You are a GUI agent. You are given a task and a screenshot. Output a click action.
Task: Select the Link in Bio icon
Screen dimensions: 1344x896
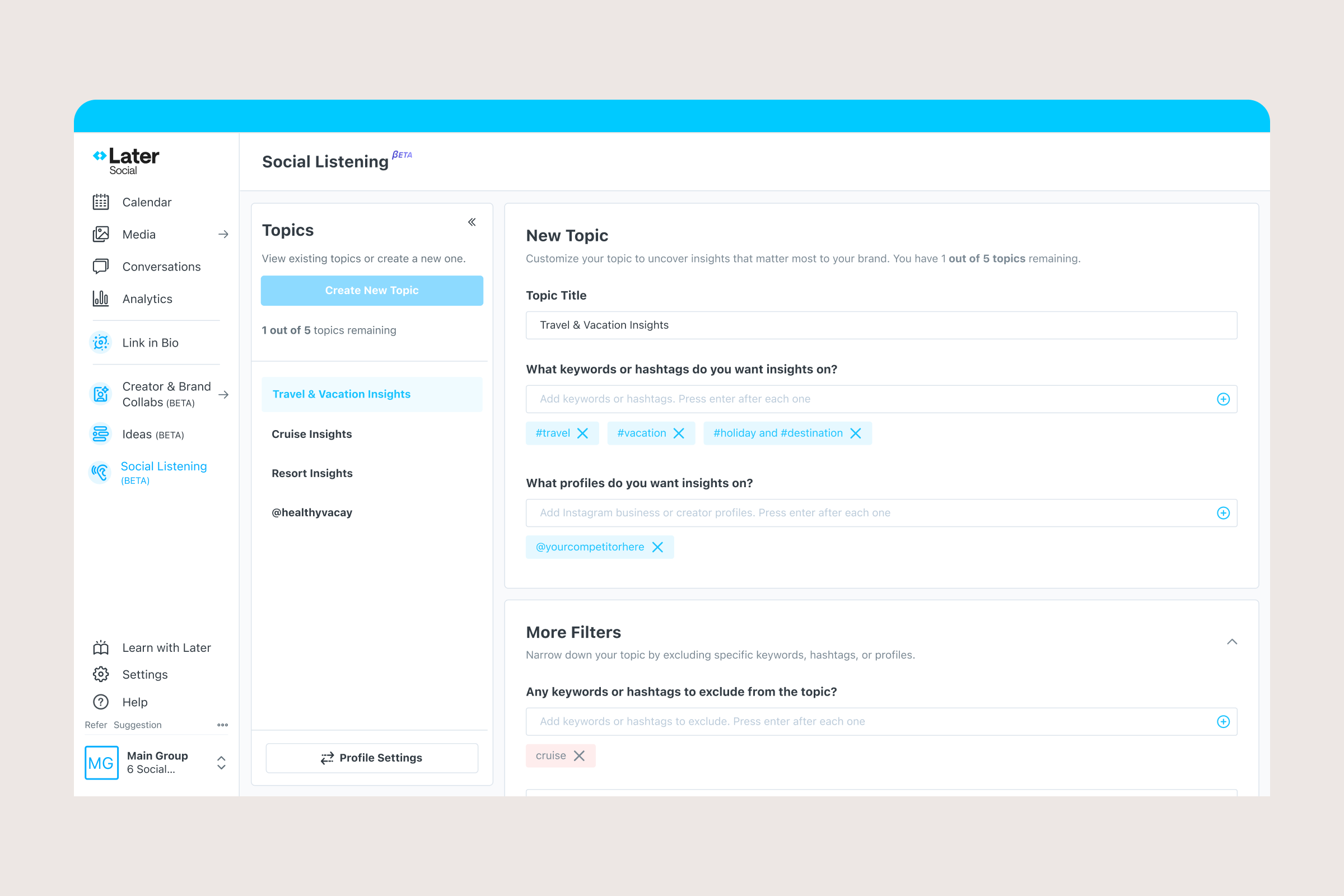point(100,342)
